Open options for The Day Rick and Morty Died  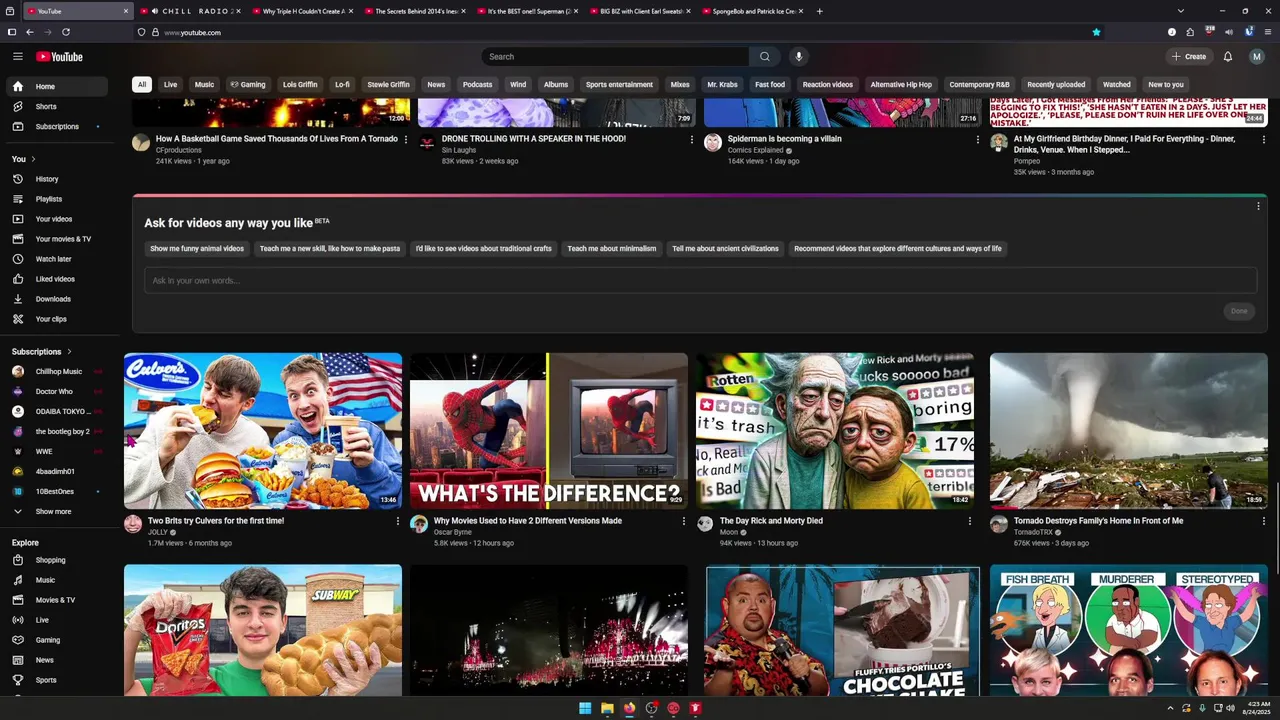coord(969,521)
